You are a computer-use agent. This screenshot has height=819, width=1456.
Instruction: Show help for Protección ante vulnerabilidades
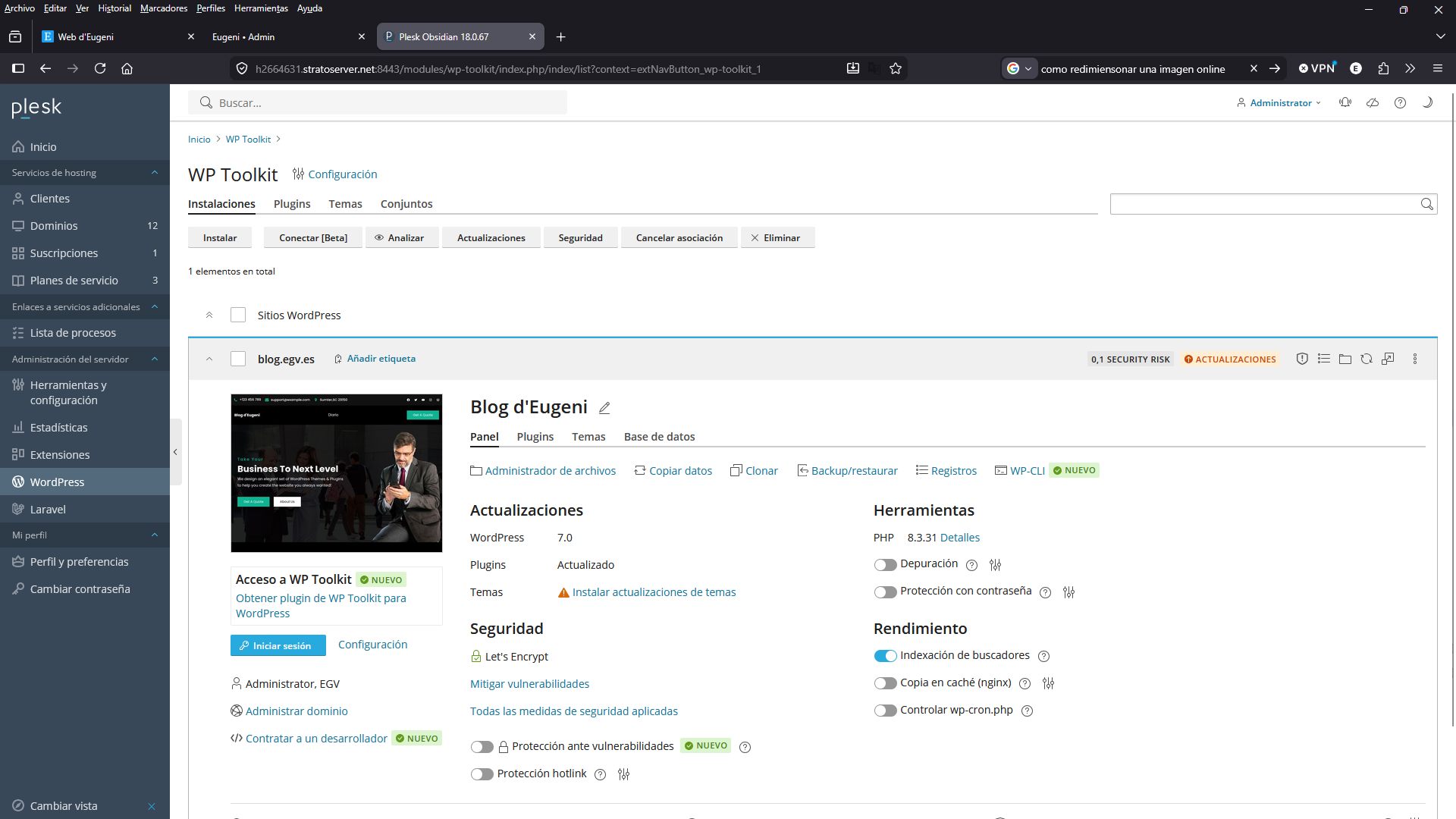(745, 747)
